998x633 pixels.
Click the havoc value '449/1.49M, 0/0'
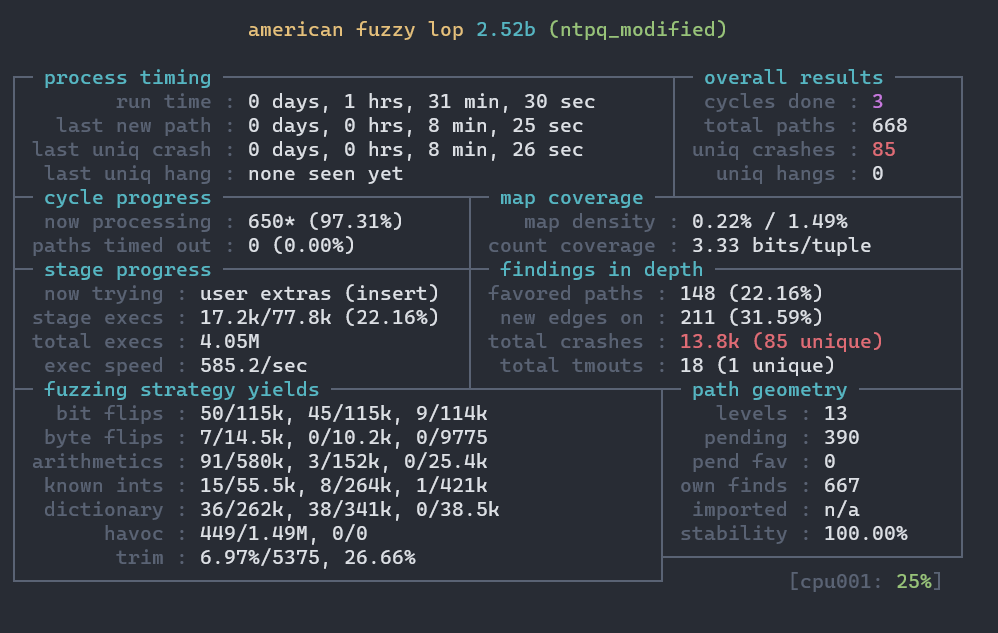point(283,533)
